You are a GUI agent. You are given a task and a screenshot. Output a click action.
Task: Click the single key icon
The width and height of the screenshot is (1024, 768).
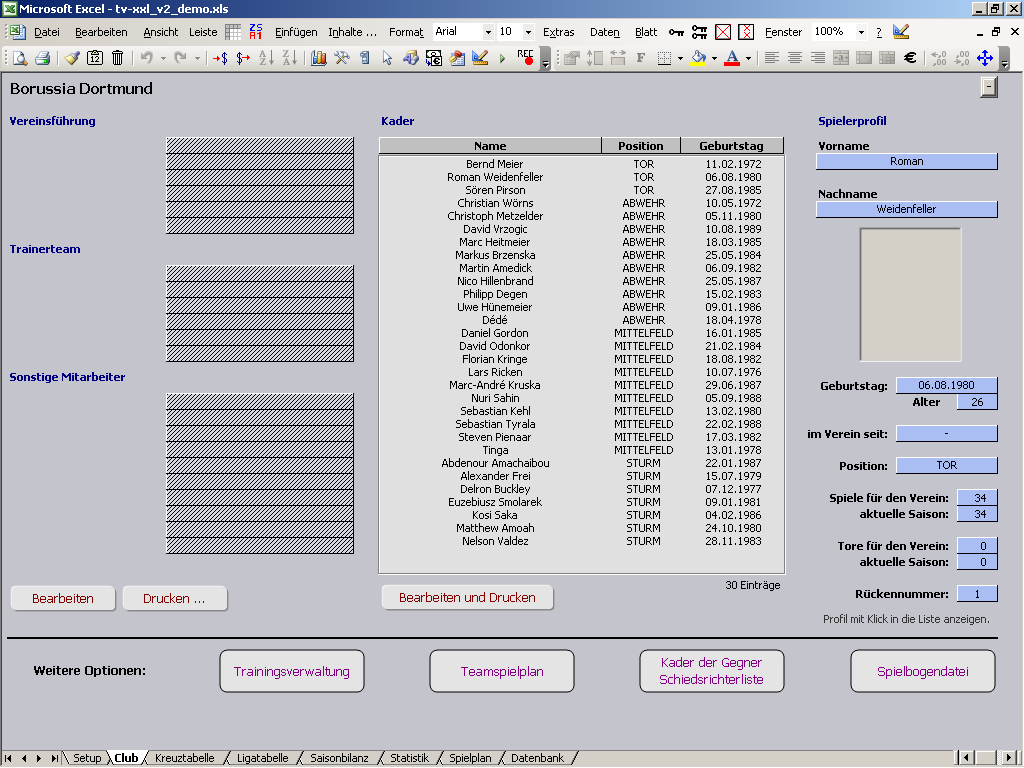coord(676,31)
